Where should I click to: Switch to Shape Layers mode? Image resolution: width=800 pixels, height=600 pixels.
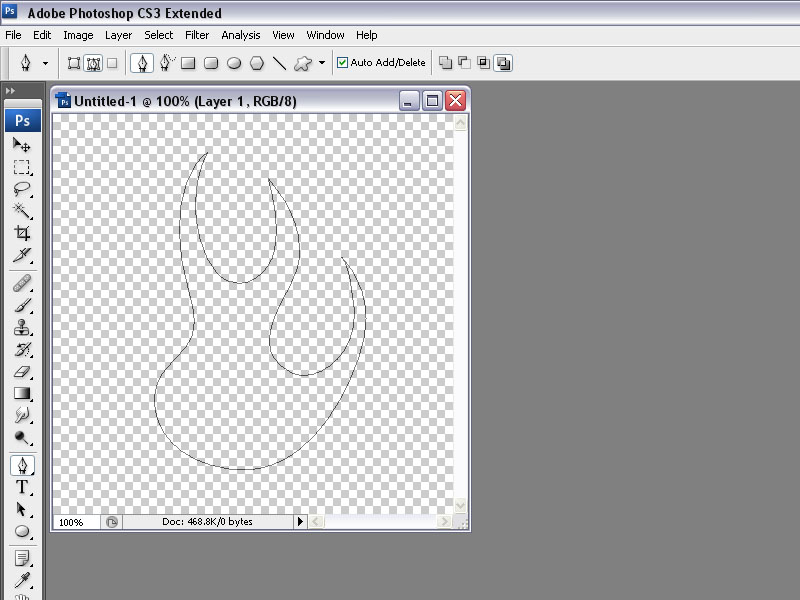(74, 63)
